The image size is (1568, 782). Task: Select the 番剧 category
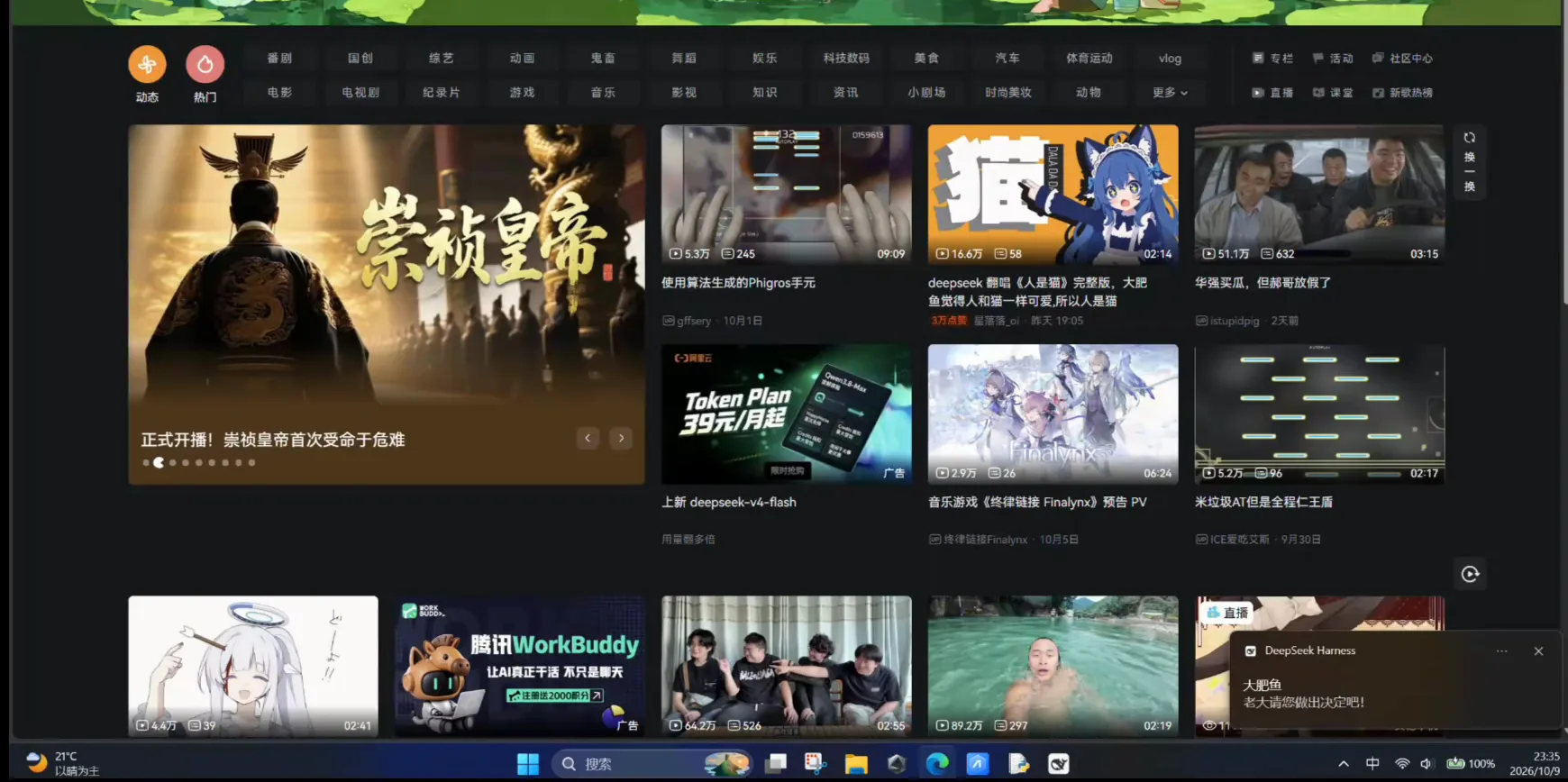tap(279, 58)
